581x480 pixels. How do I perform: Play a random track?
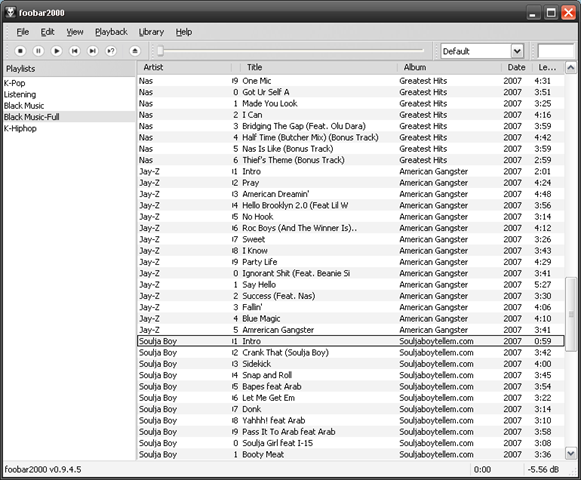click(111, 51)
